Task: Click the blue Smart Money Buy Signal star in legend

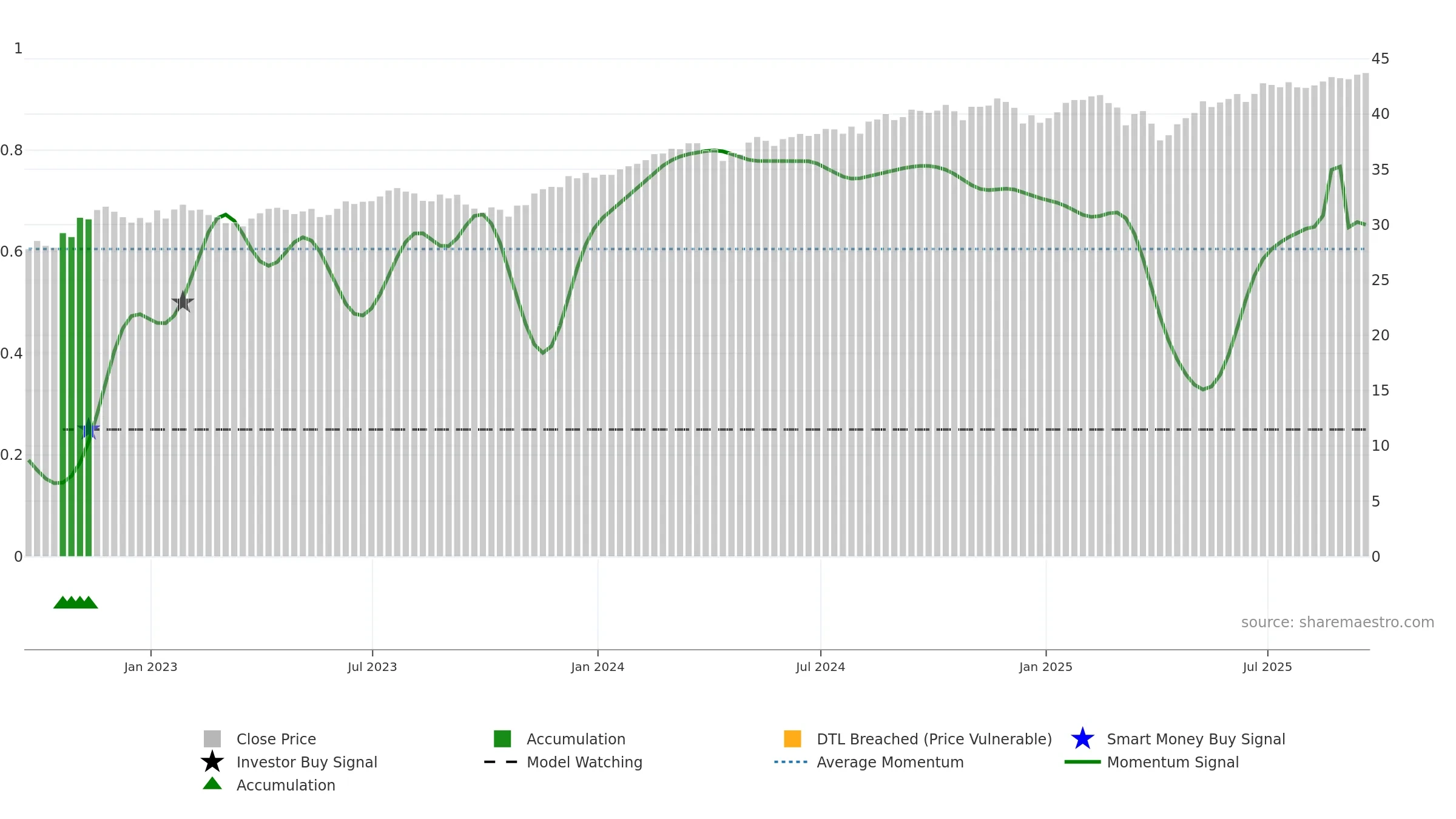Action: (x=1082, y=739)
